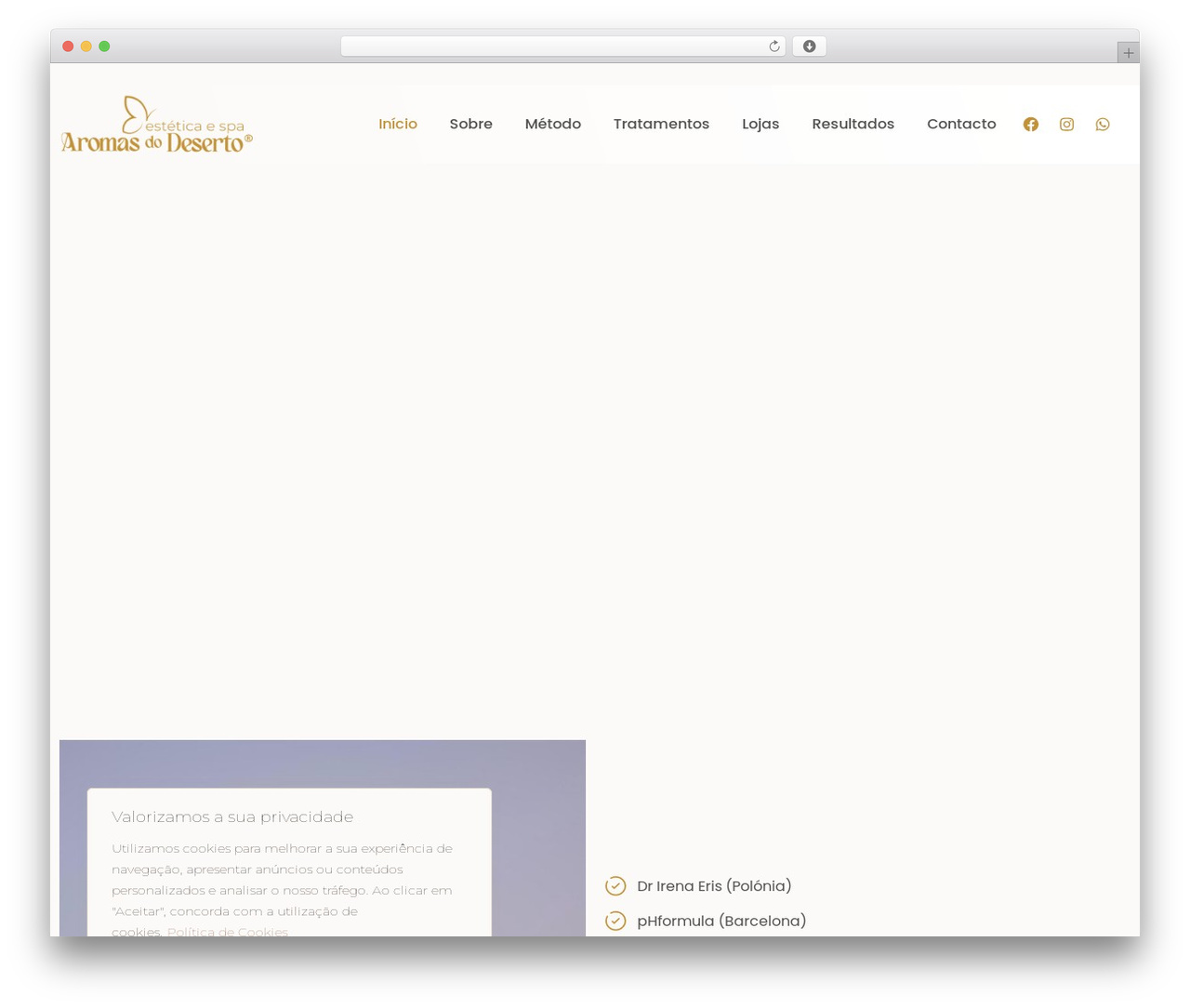This screenshot has width=1190, height=1008.
Task: Open the Contacto page
Action: tap(961, 124)
